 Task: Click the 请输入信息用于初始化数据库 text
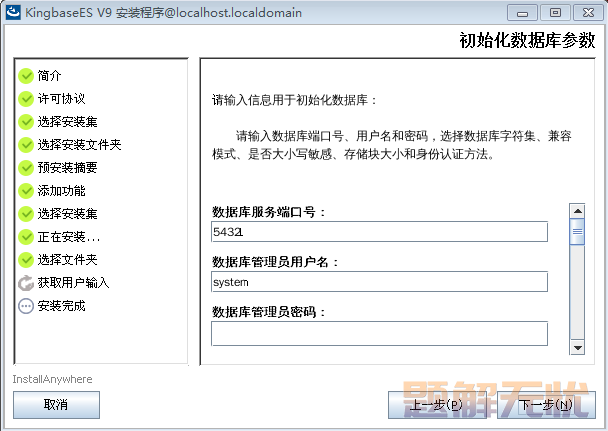tap(294, 100)
